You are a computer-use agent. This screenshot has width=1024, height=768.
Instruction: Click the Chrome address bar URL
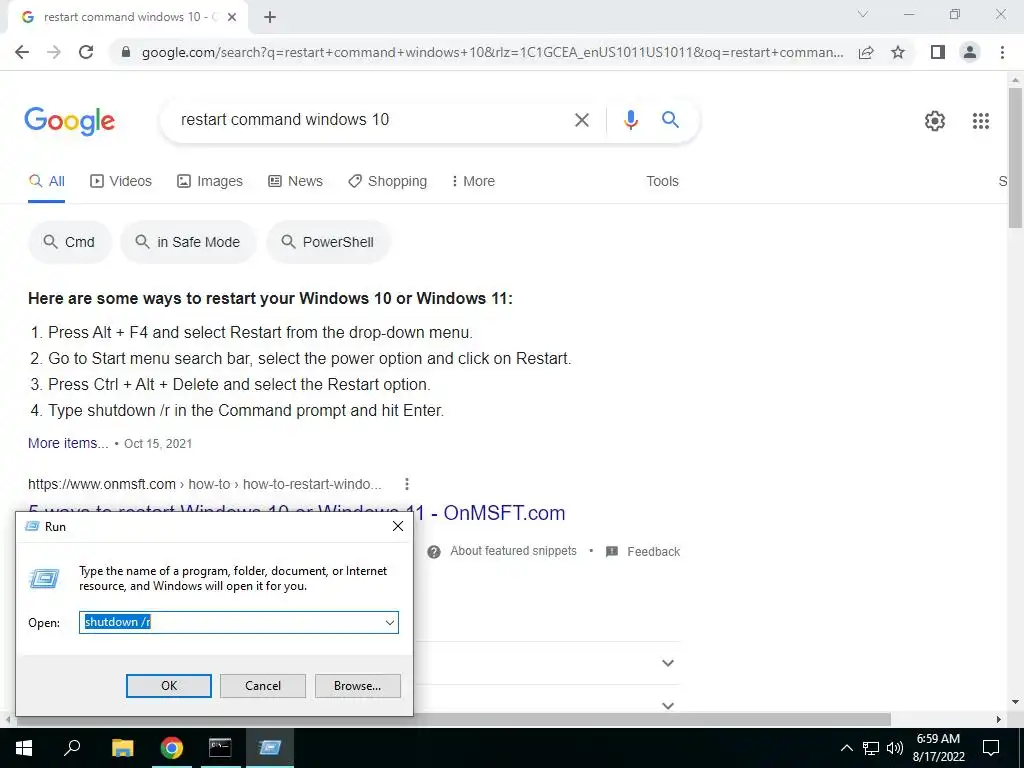point(492,52)
